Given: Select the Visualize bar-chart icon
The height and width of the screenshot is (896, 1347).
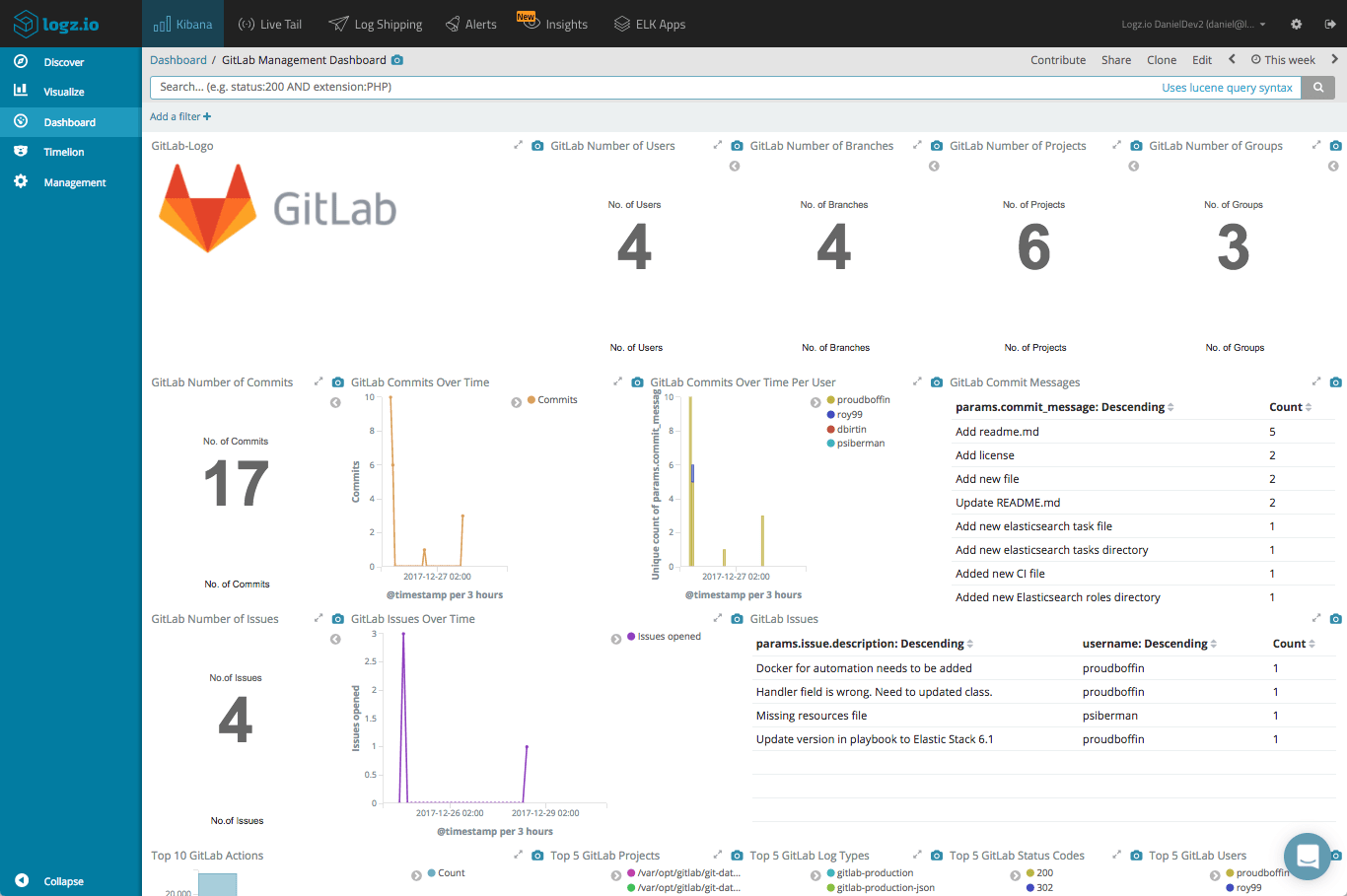Looking at the screenshot, I should coord(22,91).
